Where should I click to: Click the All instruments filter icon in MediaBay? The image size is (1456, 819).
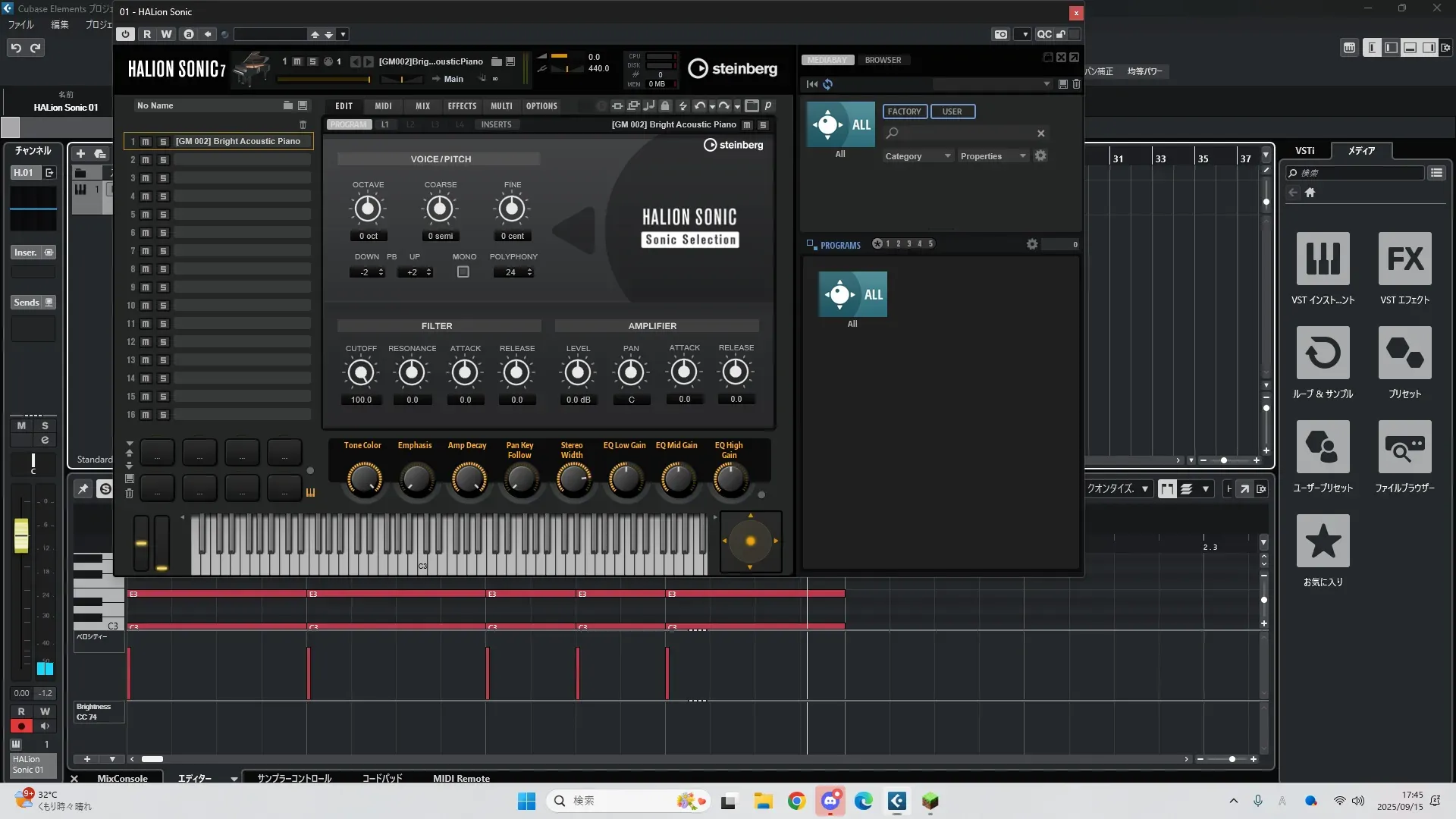point(840,125)
